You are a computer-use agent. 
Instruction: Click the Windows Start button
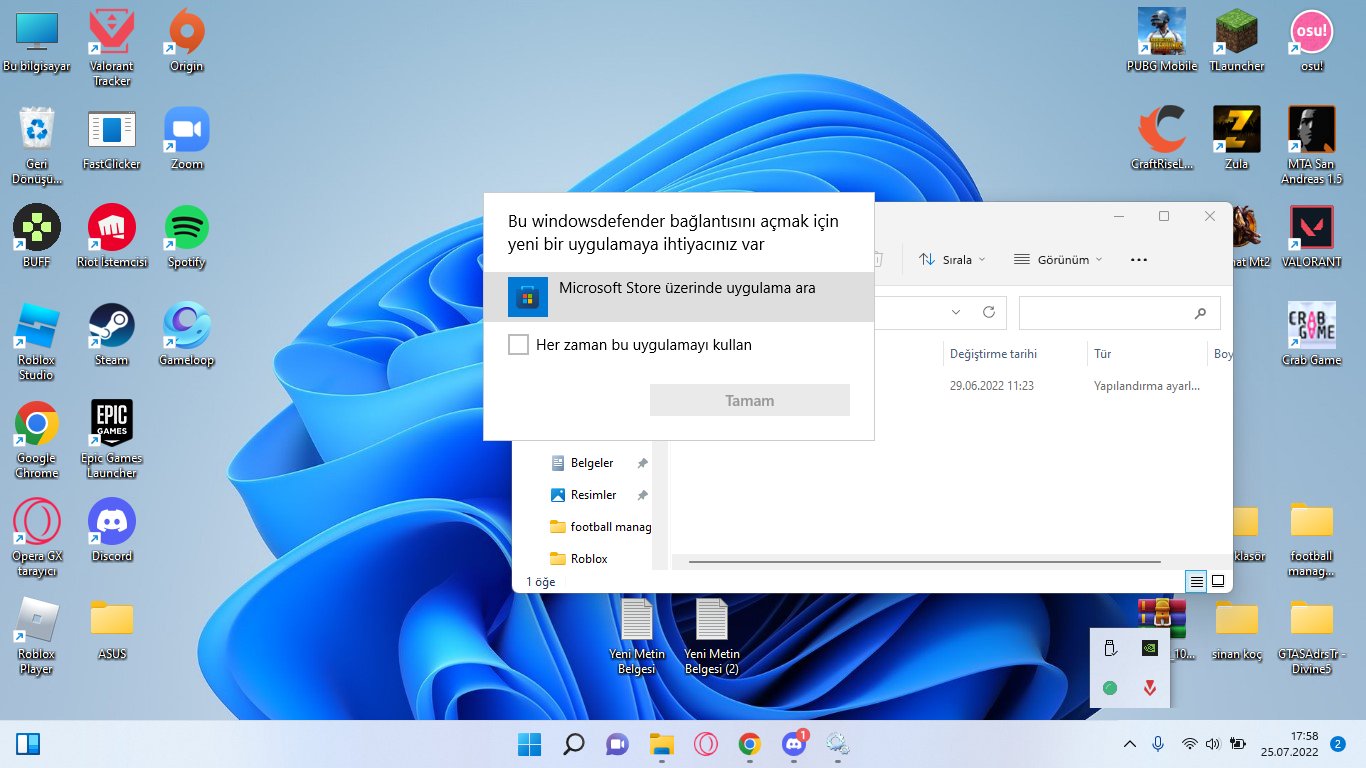(x=529, y=744)
